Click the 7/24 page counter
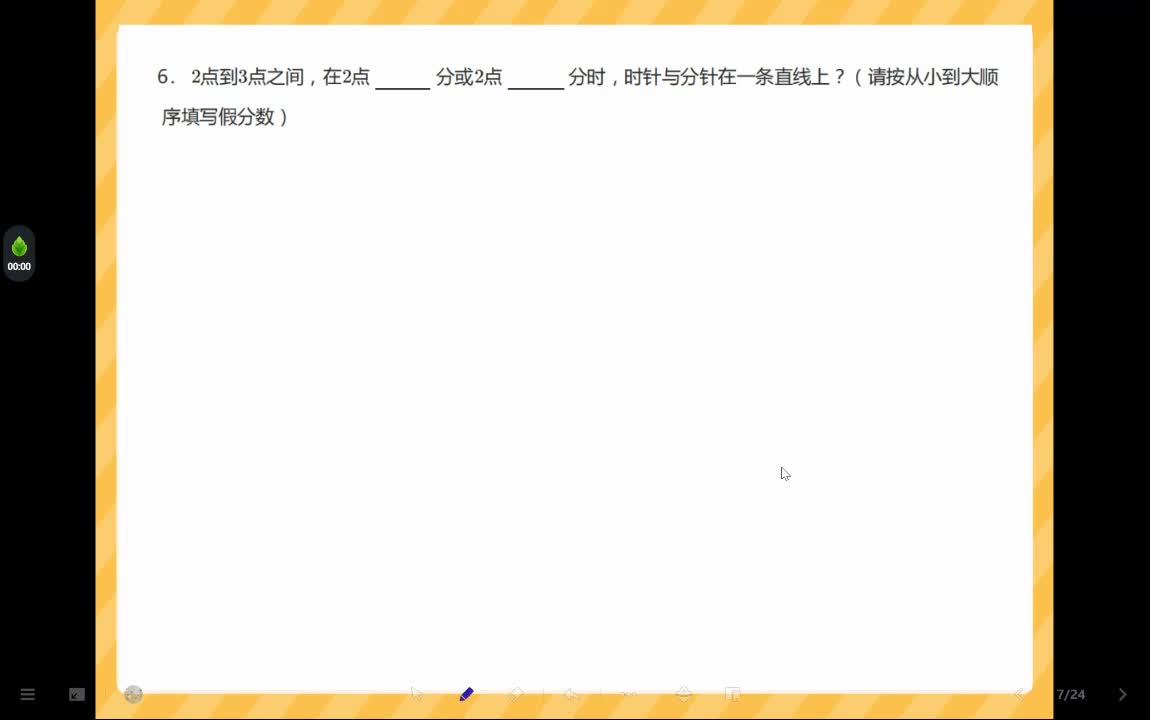 pyautogui.click(x=1071, y=694)
